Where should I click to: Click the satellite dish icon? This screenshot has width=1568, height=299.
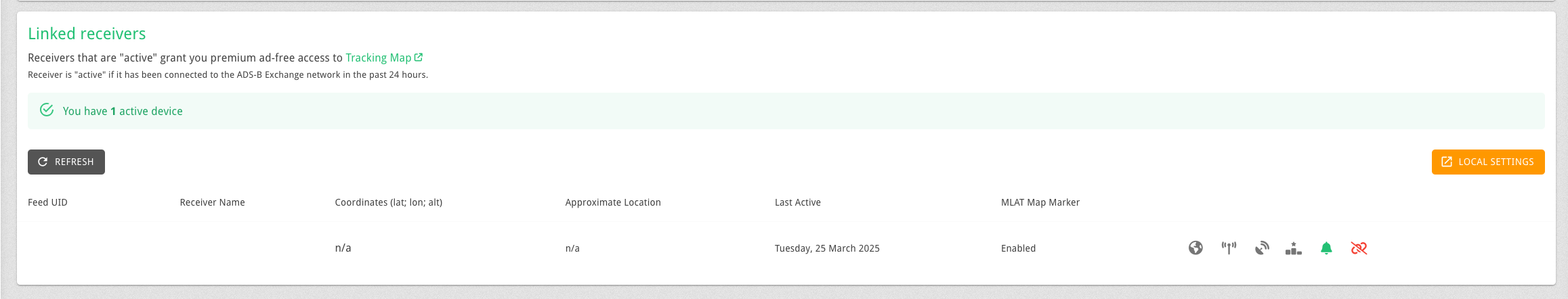(1261, 248)
